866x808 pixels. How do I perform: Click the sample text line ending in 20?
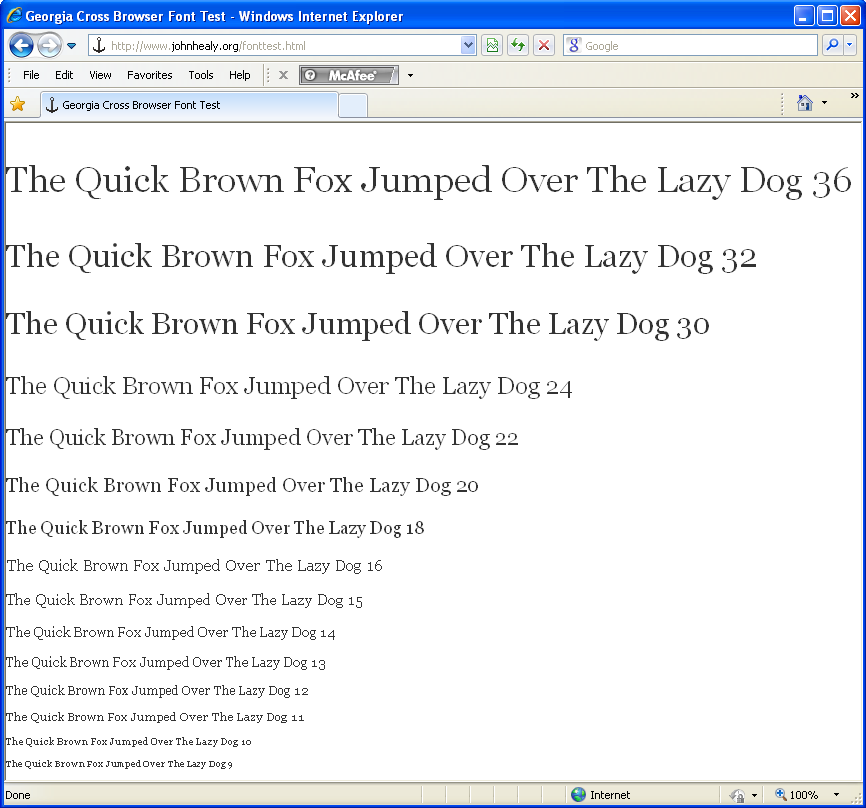[242, 485]
